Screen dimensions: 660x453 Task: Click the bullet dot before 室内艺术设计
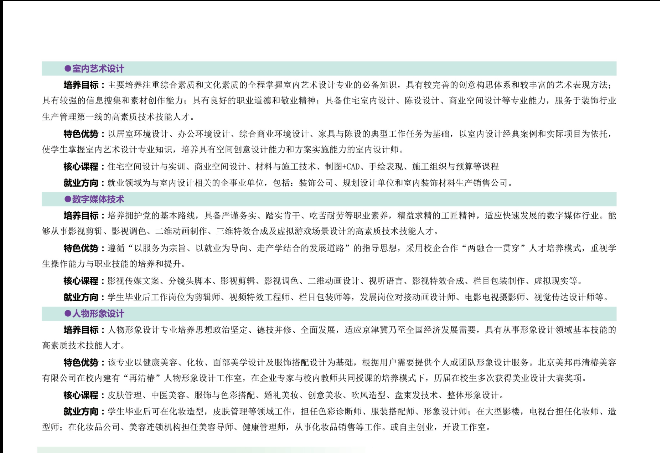(x=67, y=69)
